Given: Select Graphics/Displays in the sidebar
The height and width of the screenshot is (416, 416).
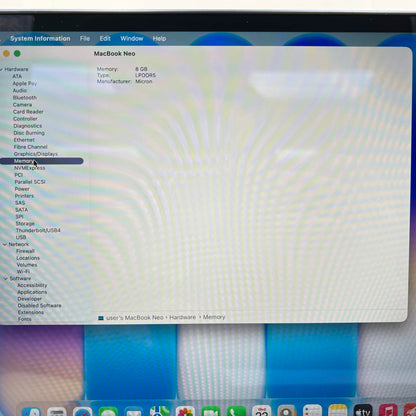Looking at the screenshot, I should pyautogui.click(x=36, y=154).
